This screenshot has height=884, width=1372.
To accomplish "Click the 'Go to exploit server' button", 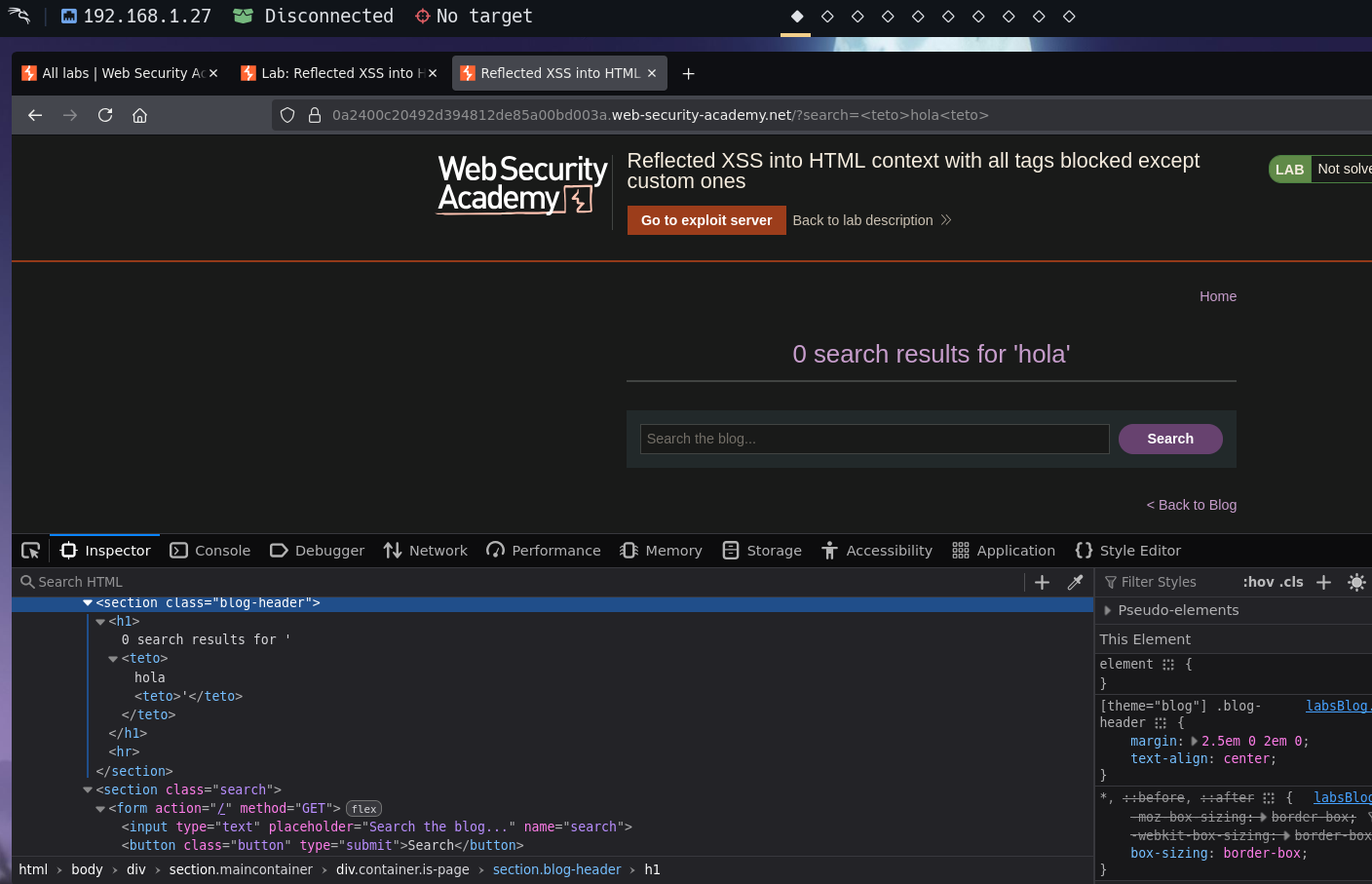I will point(706,220).
